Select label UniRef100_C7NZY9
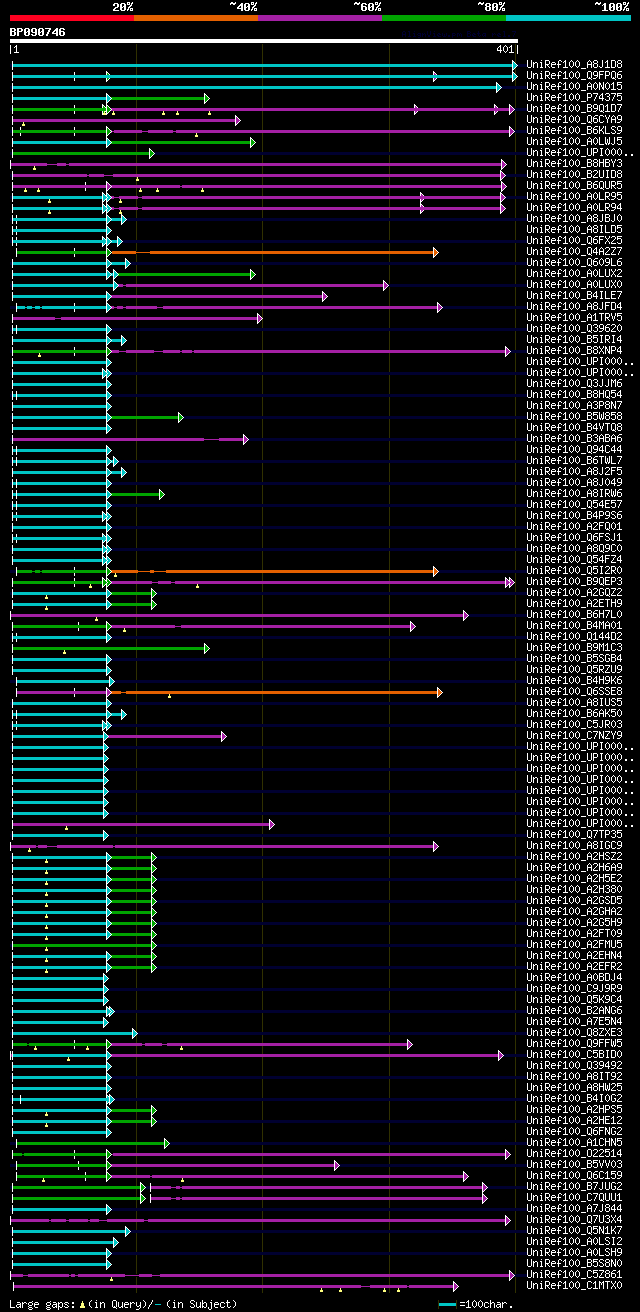Viewport: 640px width, 1312px height. click(x=574, y=735)
